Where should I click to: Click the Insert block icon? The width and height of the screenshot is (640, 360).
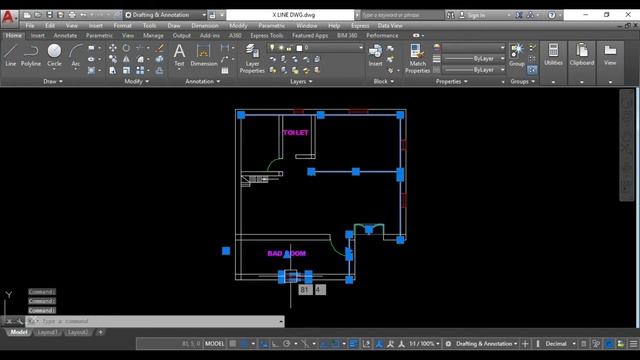pyautogui.click(x=375, y=55)
